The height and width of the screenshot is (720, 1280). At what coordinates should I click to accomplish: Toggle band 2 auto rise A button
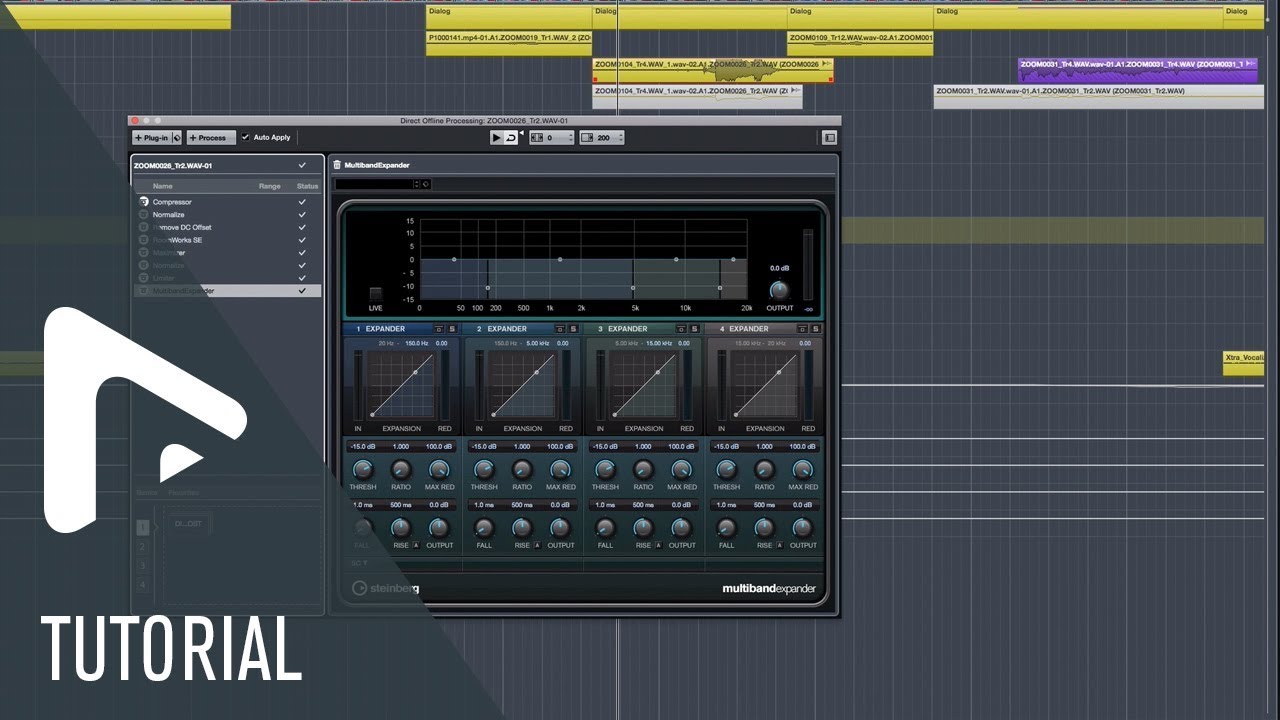point(537,545)
